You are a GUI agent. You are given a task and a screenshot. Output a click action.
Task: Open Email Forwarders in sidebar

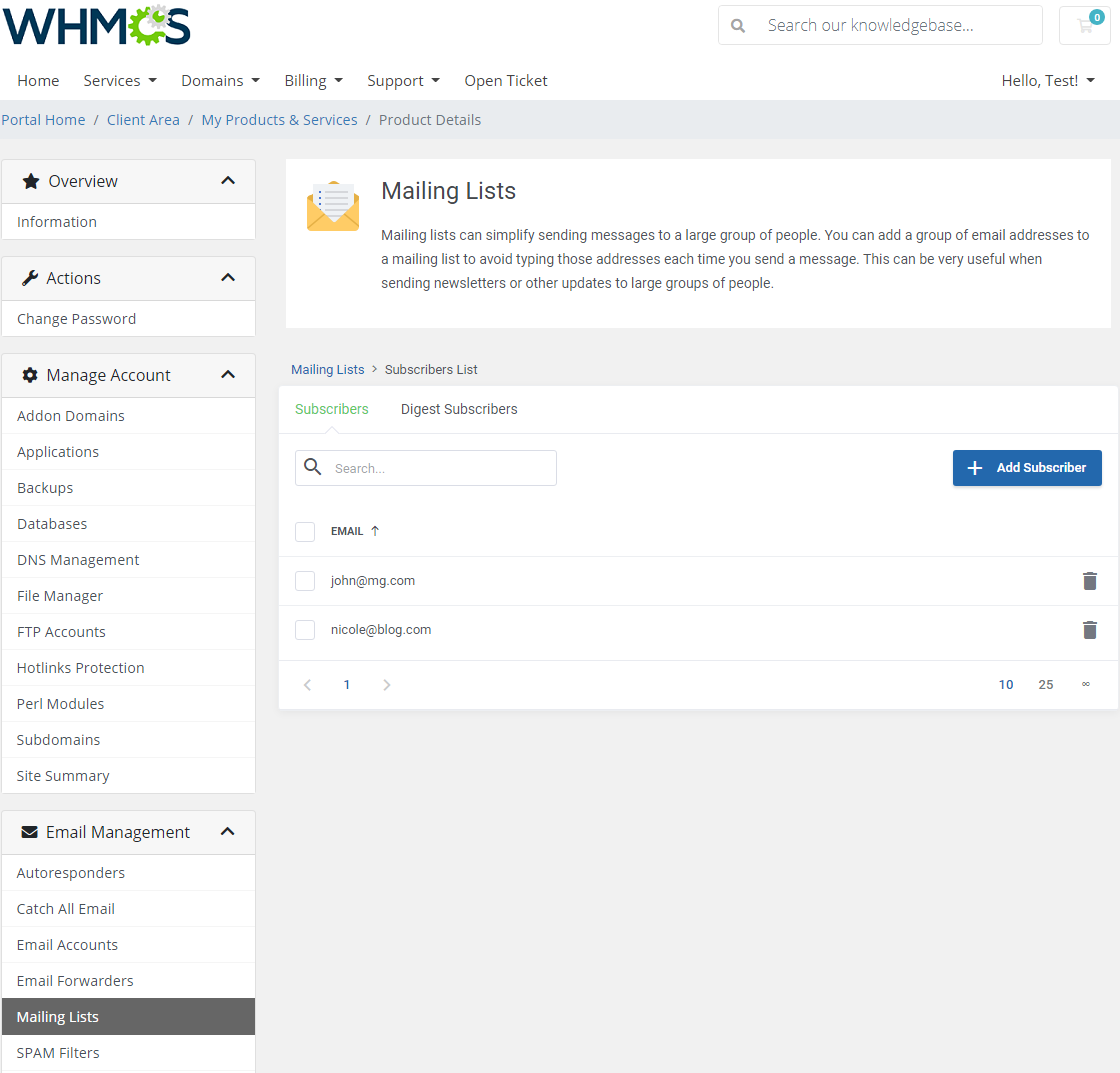pos(129,981)
